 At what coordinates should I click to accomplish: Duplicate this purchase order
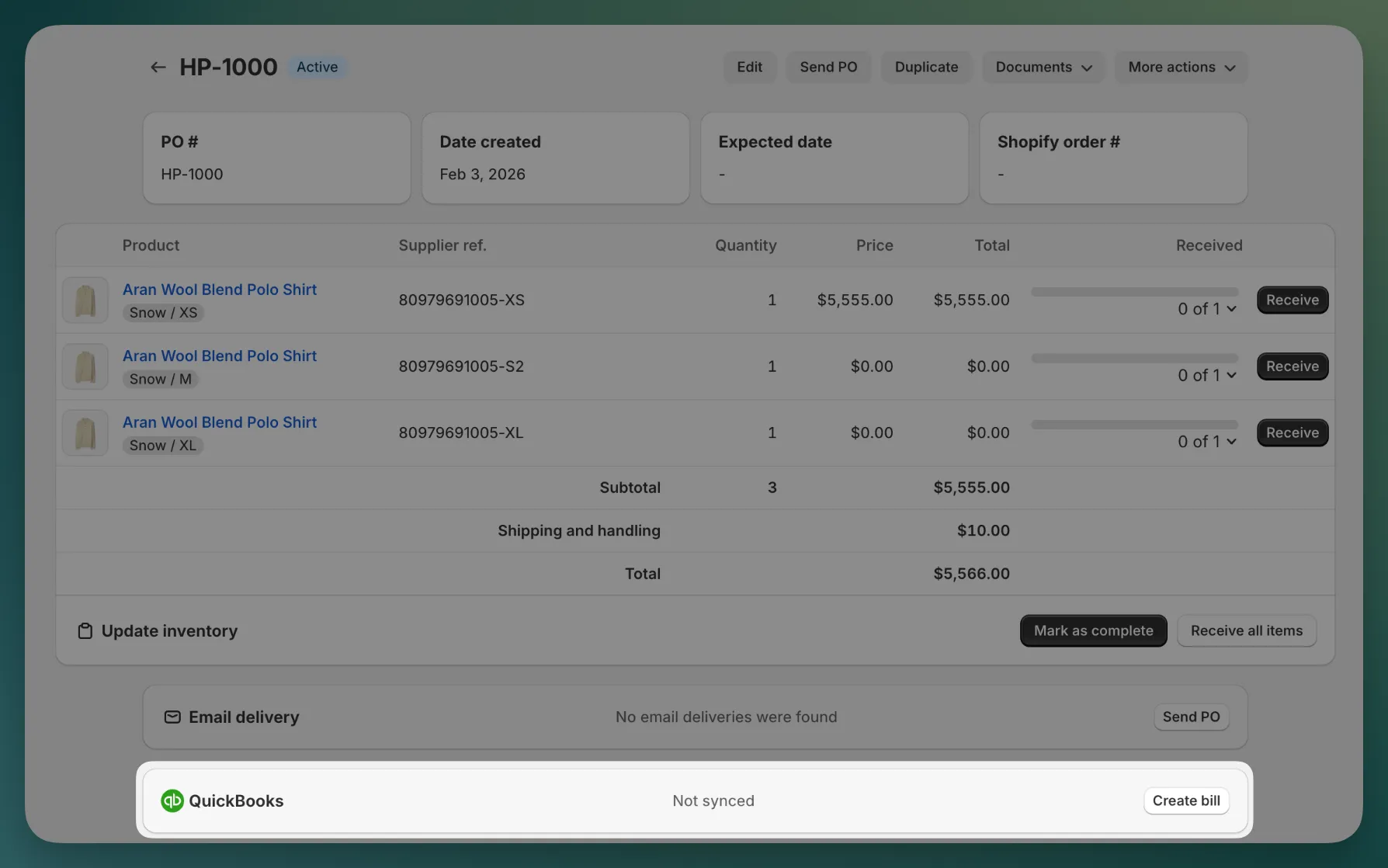(926, 68)
